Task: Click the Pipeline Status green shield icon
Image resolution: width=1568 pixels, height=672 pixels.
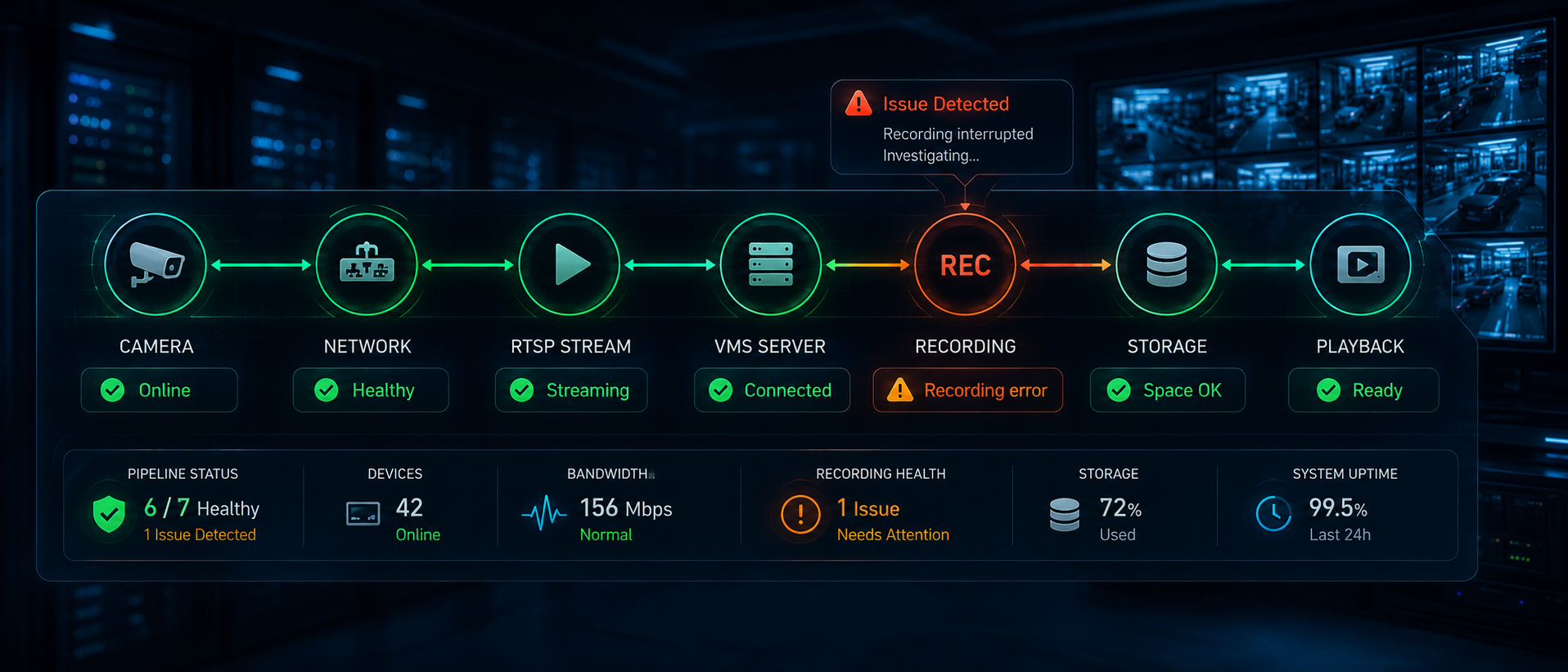Action: 109,514
